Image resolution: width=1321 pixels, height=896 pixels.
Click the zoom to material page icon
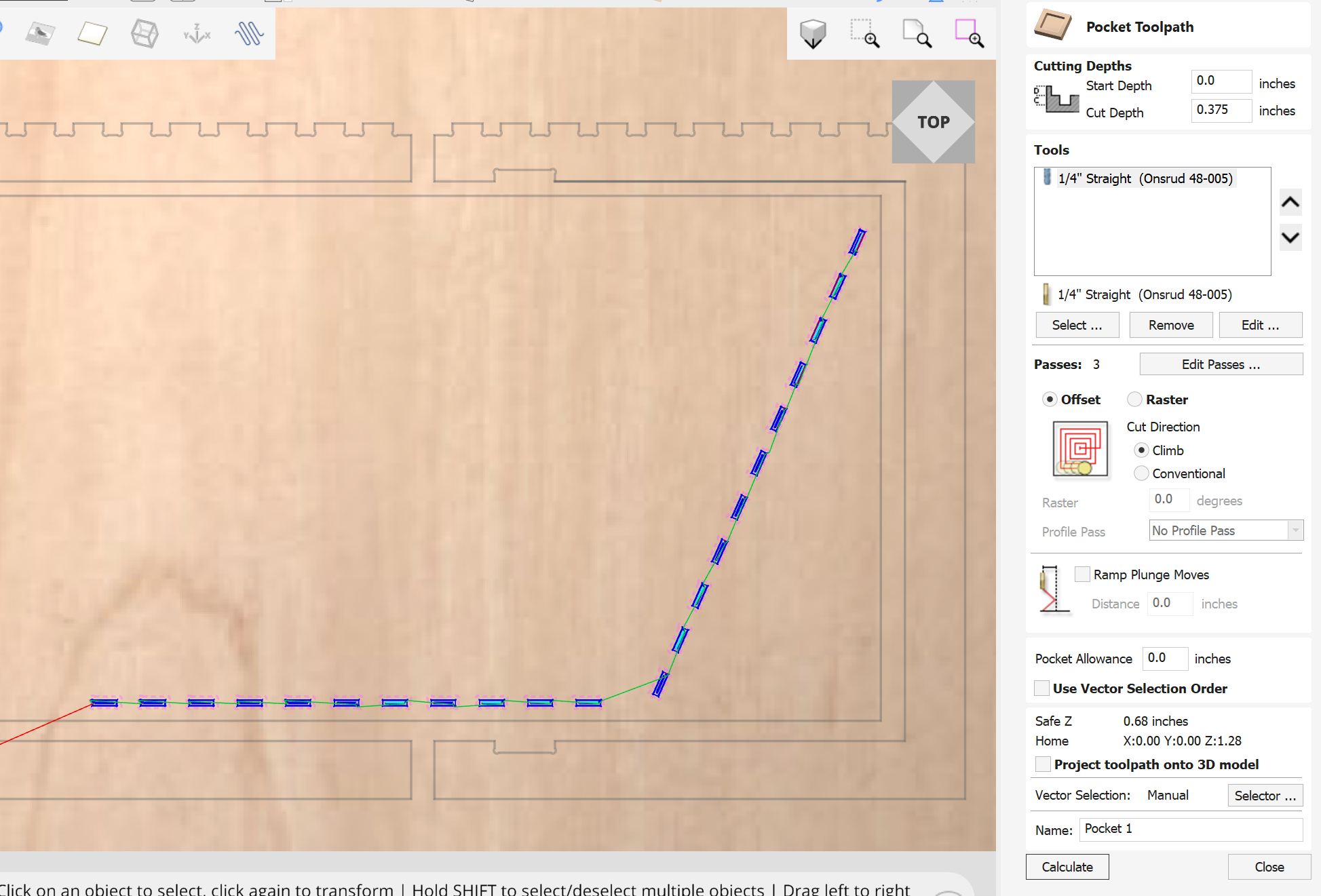tap(917, 33)
